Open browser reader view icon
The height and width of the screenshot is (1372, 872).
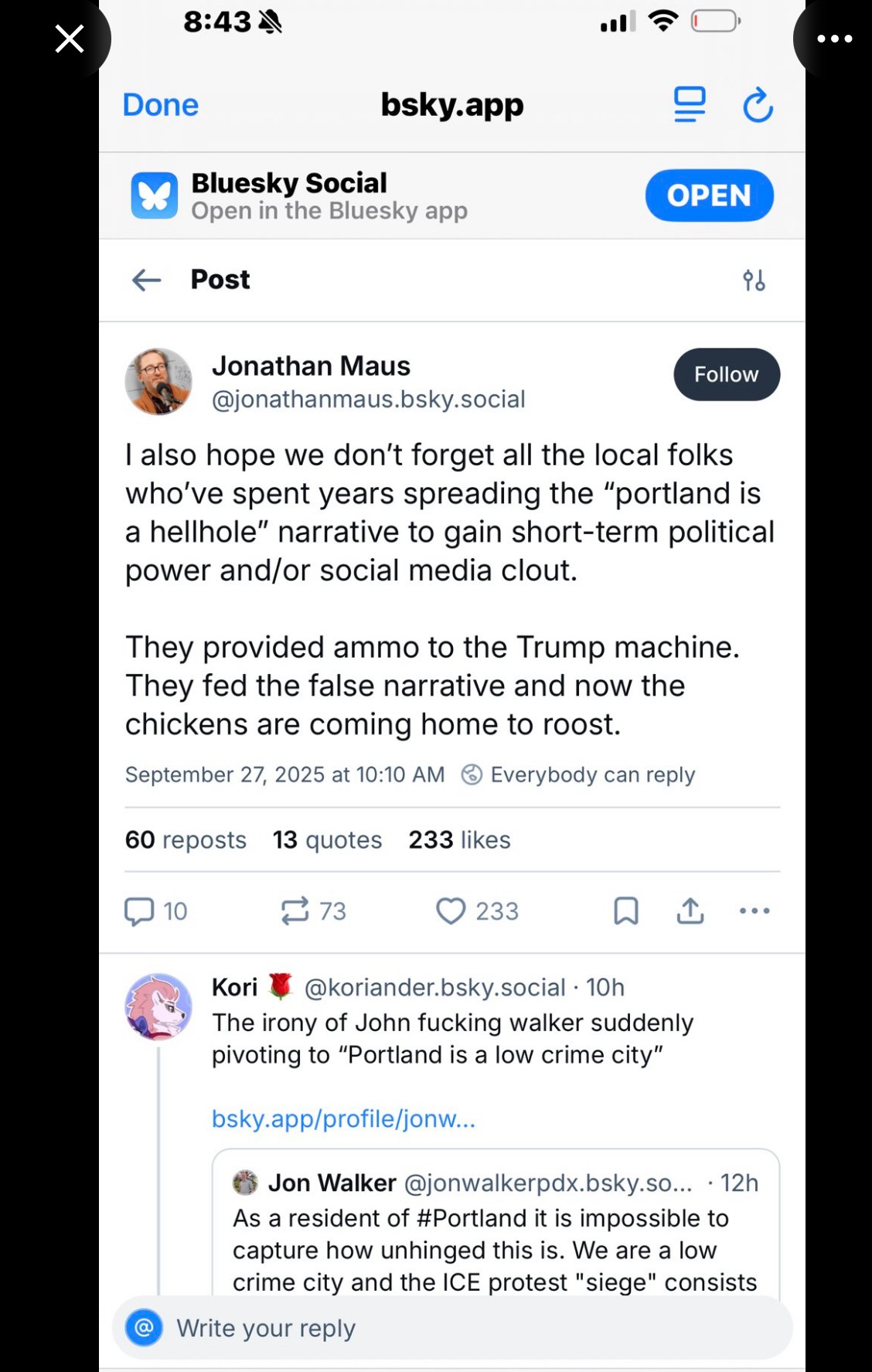pyautogui.click(x=690, y=105)
